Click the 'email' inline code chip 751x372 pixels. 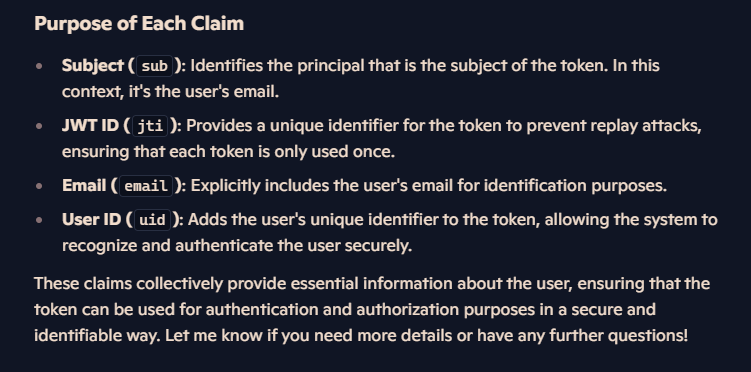point(146,186)
